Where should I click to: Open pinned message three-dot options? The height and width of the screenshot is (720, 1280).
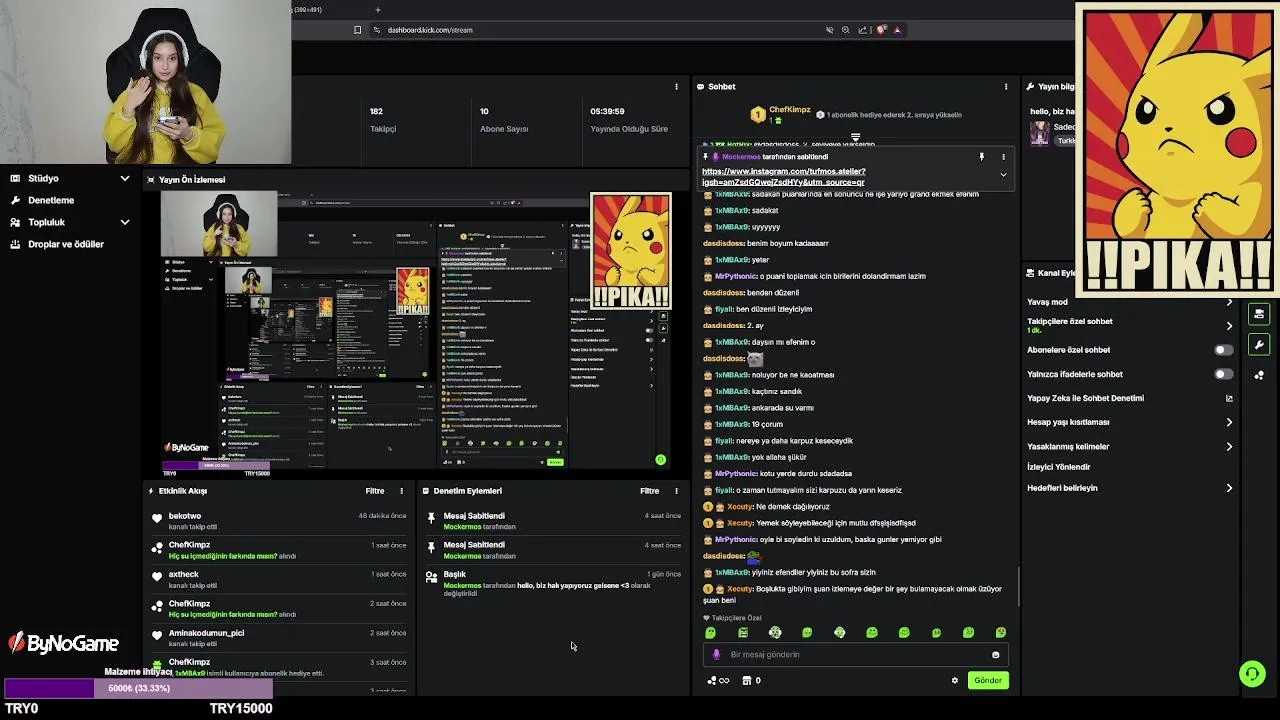pyautogui.click(x=1003, y=157)
